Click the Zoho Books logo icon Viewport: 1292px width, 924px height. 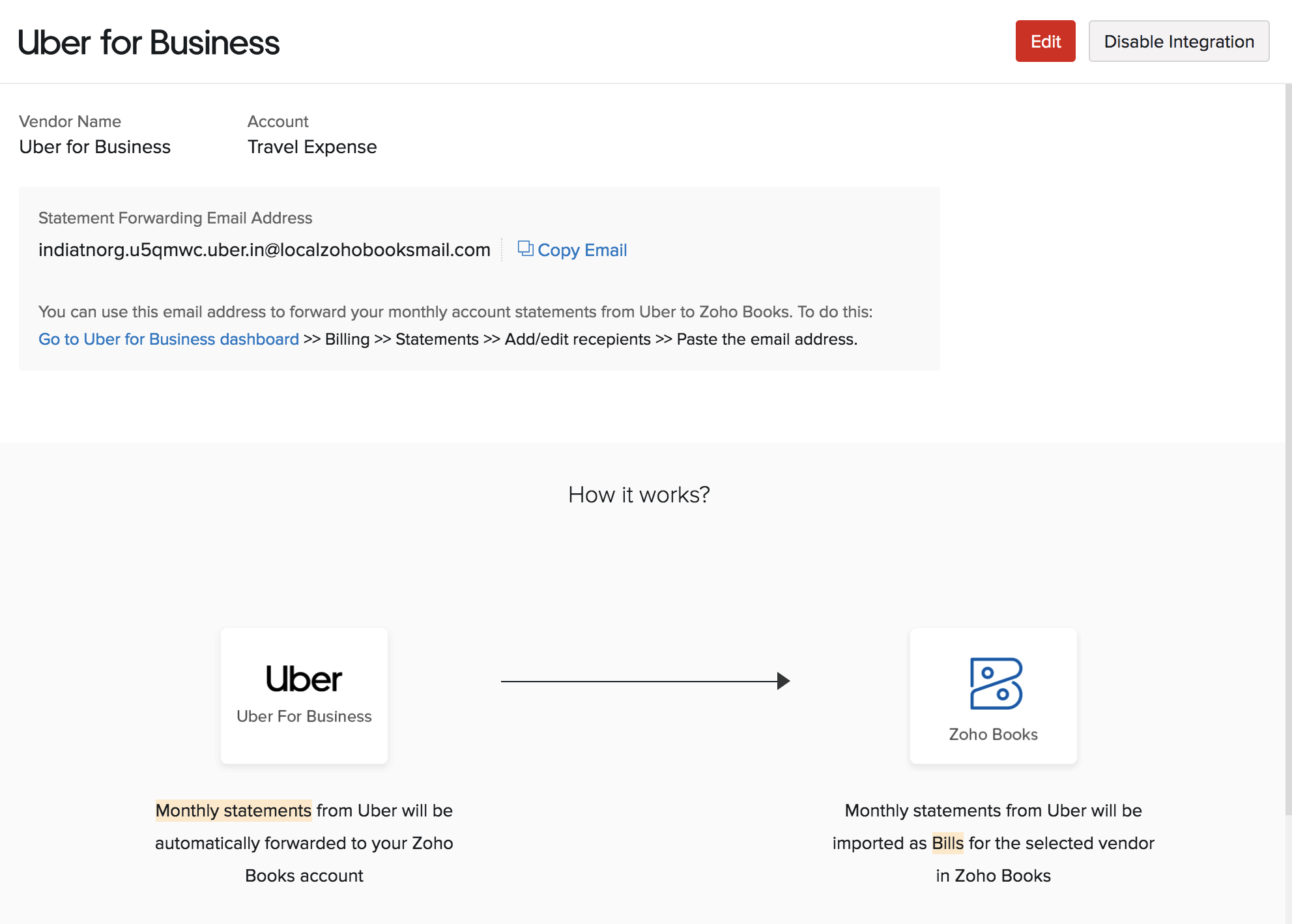(996, 684)
